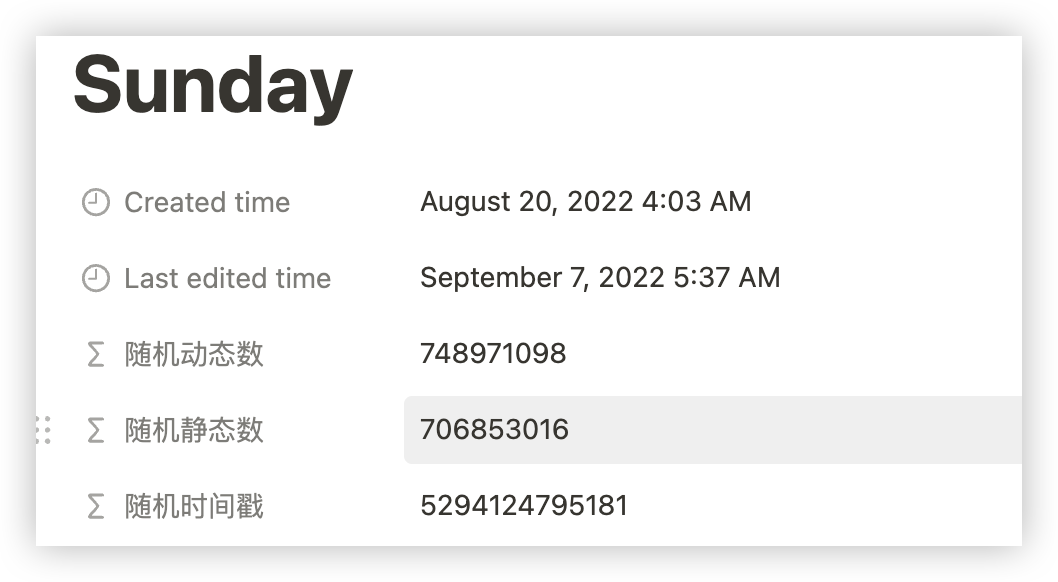Click the drag handle beside 随机静态数 row

click(43, 430)
